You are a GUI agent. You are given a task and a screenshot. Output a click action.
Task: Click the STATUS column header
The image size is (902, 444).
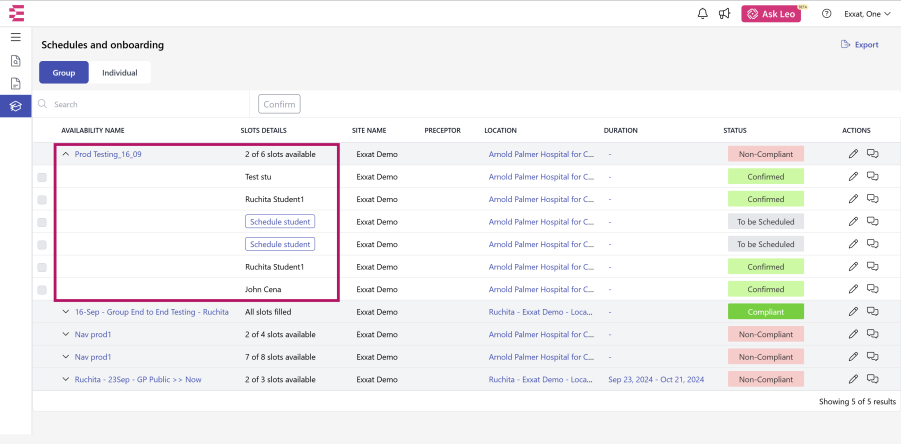735,131
